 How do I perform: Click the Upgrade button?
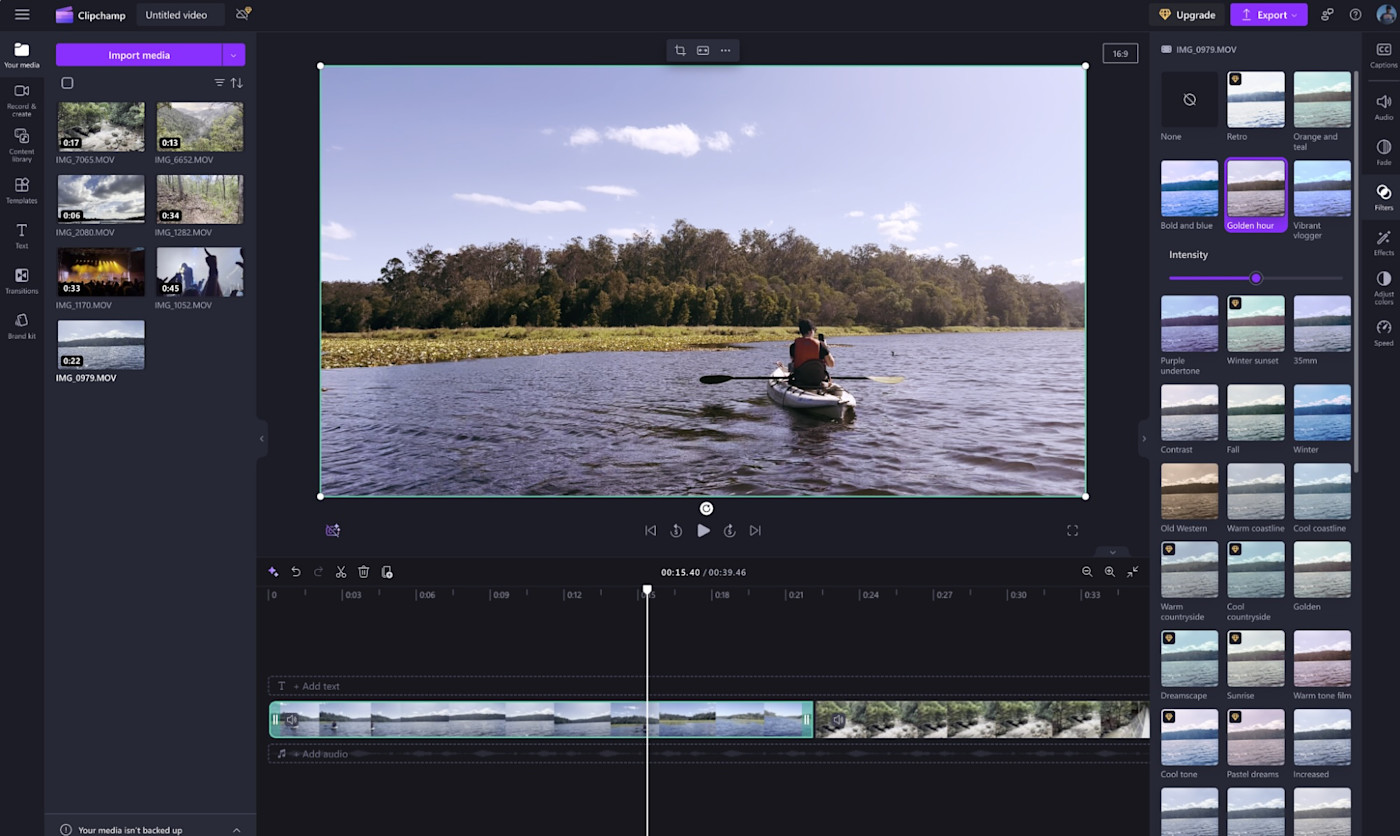coord(1187,15)
